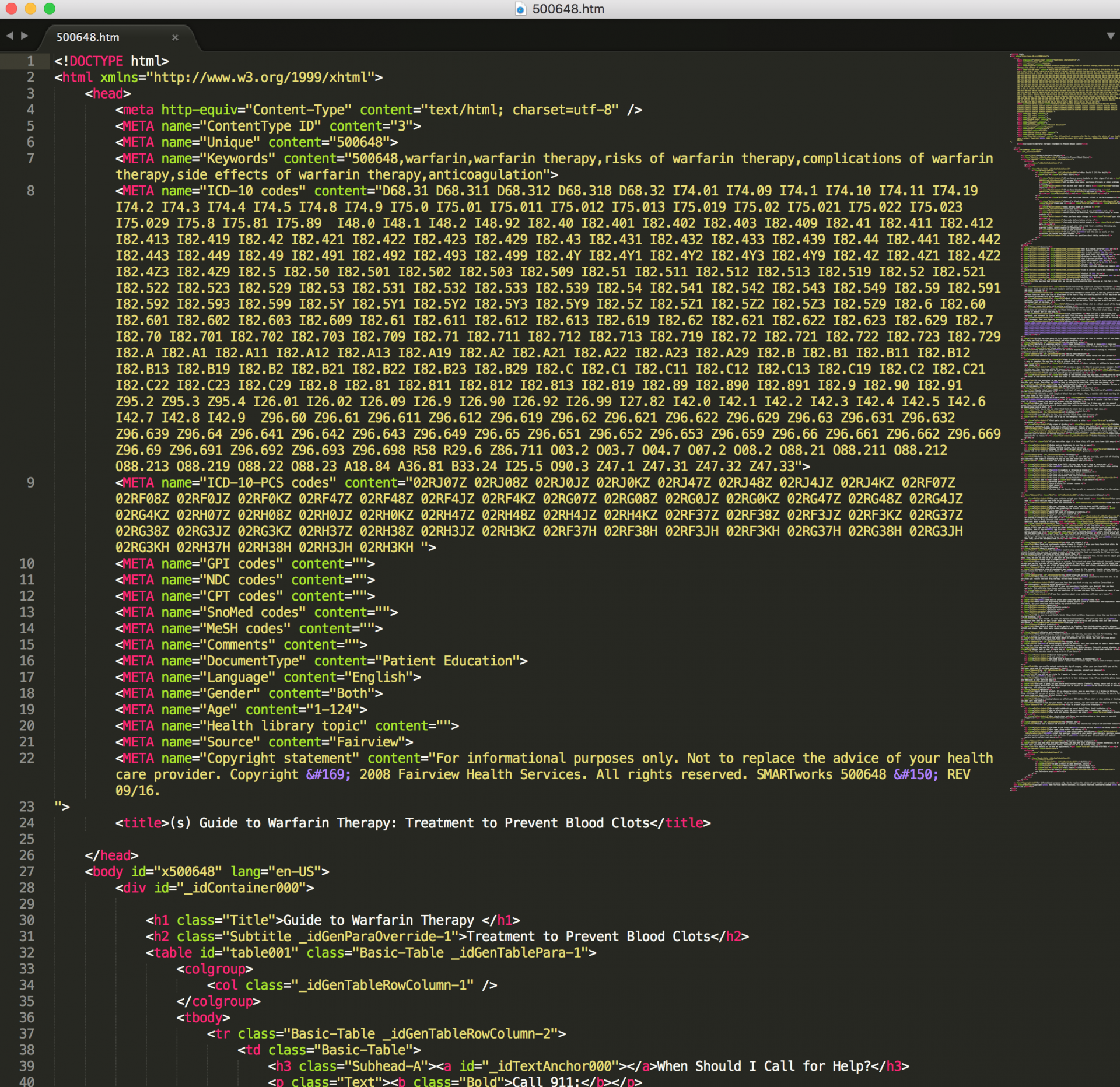Click the gutter beside line 3 head tag

click(x=30, y=93)
